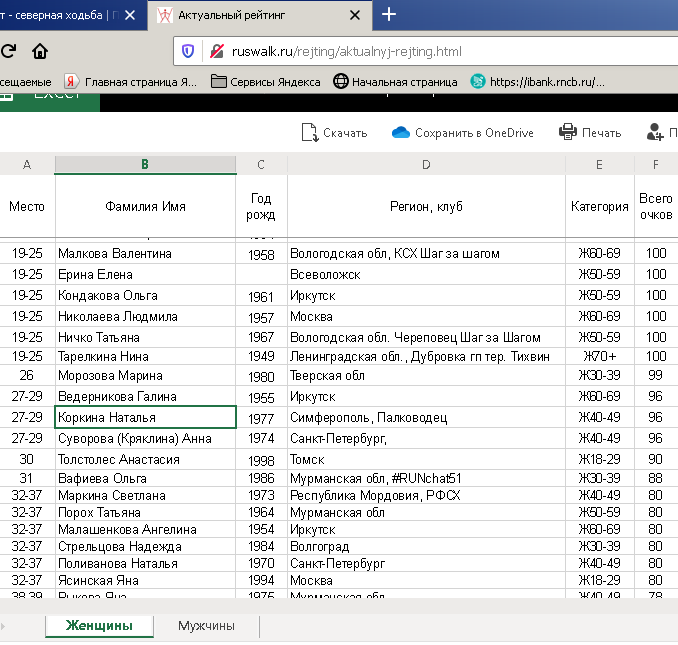Select column A header
This screenshot has width=678, height=645.
(x=27, y=164)
